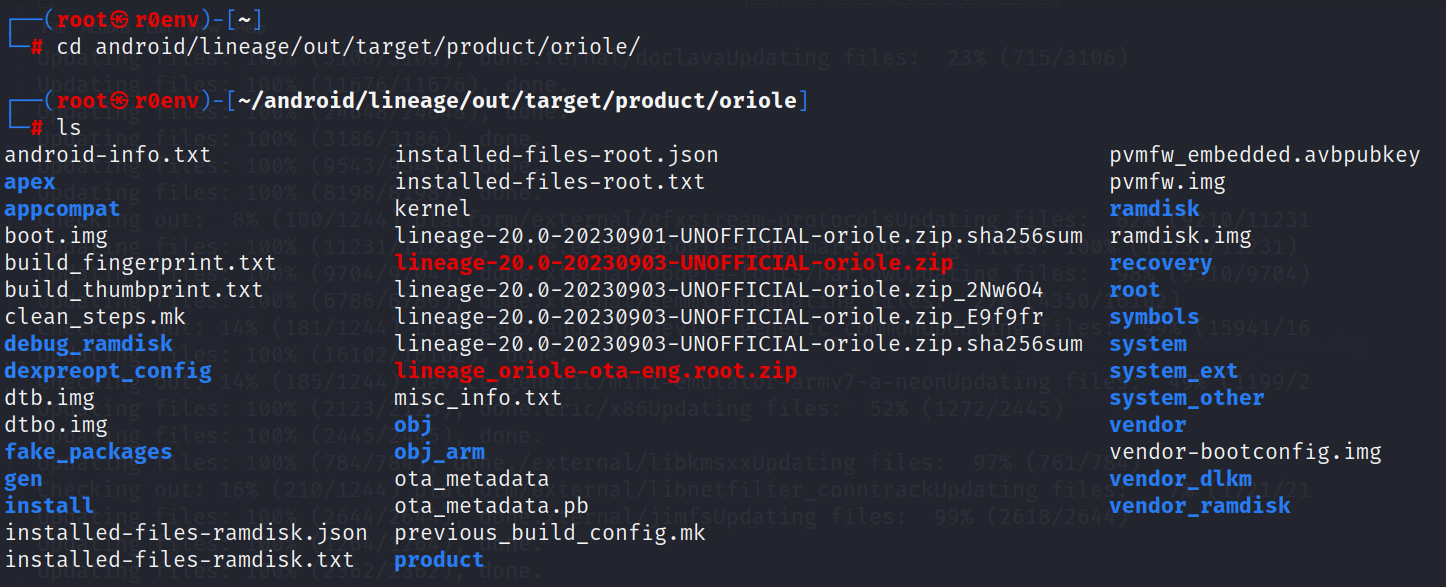1446x587 pixels.
Task: Click the recovery directory entry
Action: coord(1160,263)
